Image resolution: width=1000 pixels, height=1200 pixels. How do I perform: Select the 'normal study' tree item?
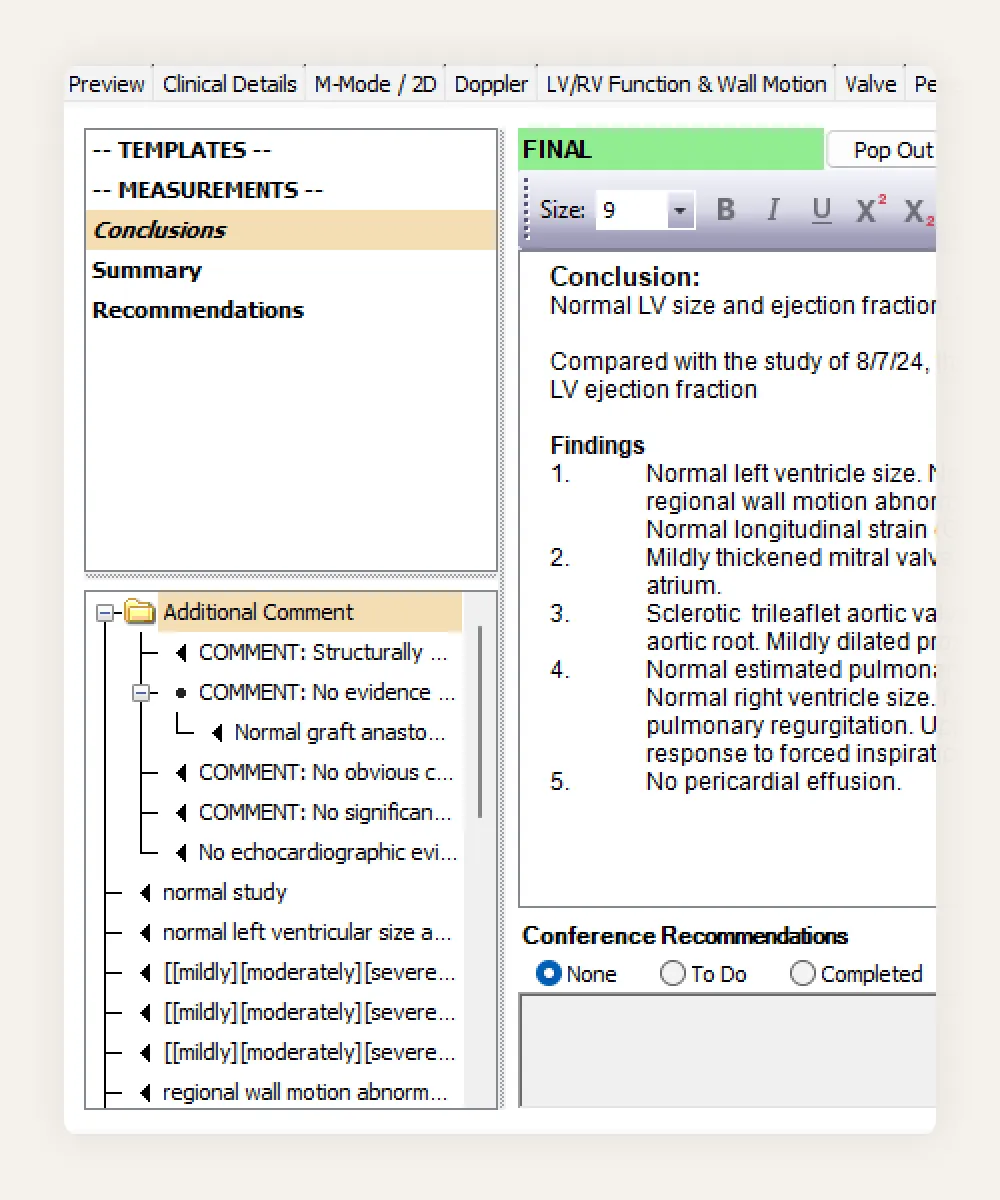point(225,892)
